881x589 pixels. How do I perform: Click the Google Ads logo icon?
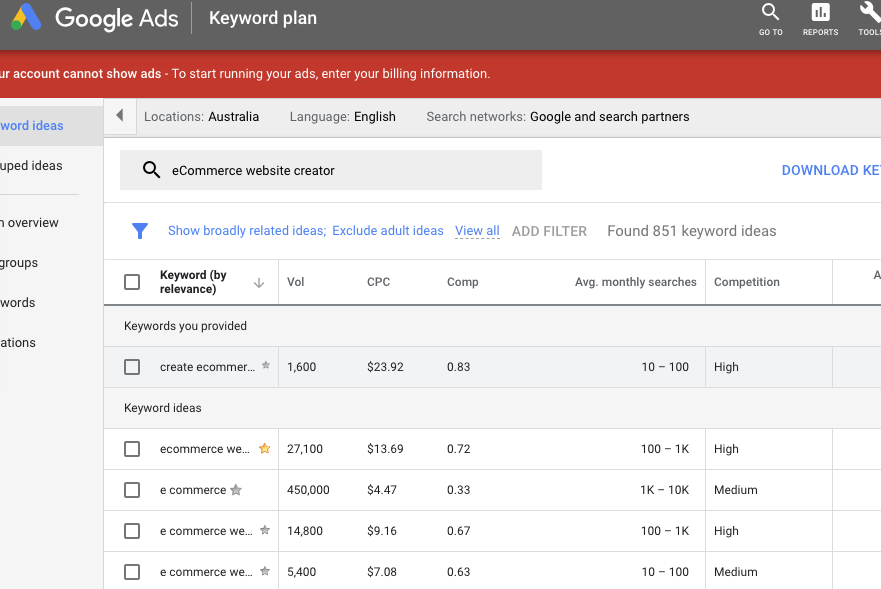26,17
